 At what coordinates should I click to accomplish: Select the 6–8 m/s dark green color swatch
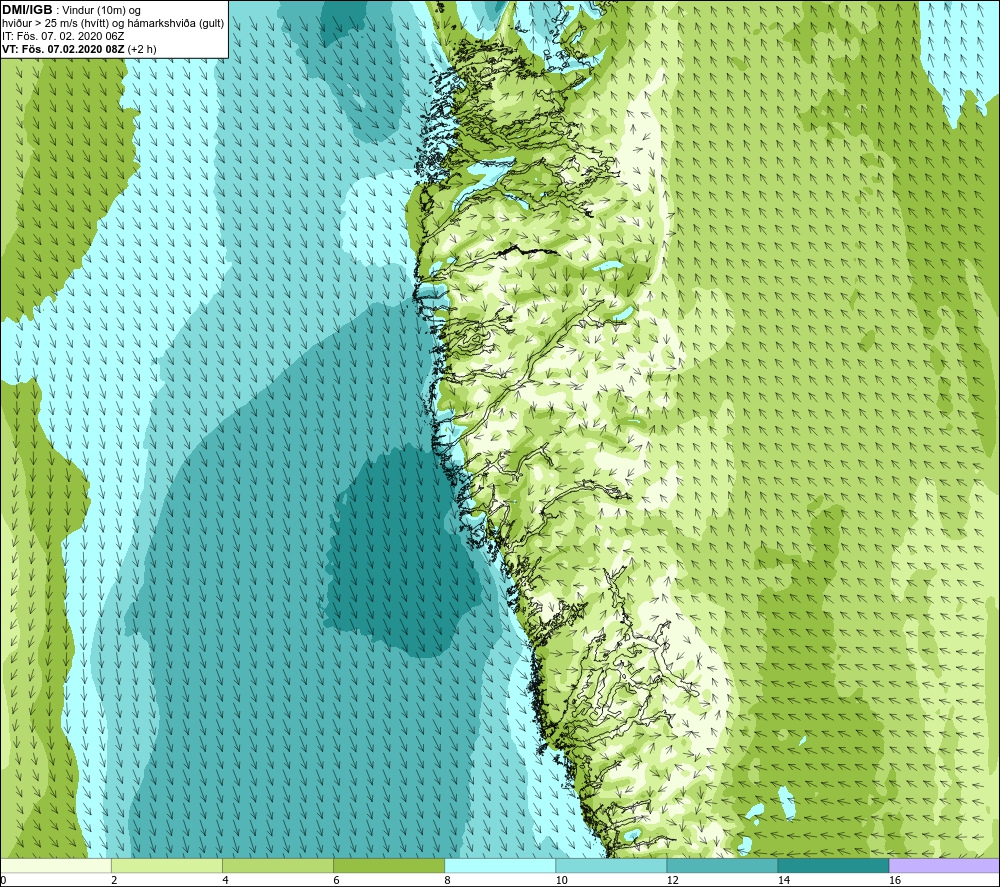pos(388,865)
